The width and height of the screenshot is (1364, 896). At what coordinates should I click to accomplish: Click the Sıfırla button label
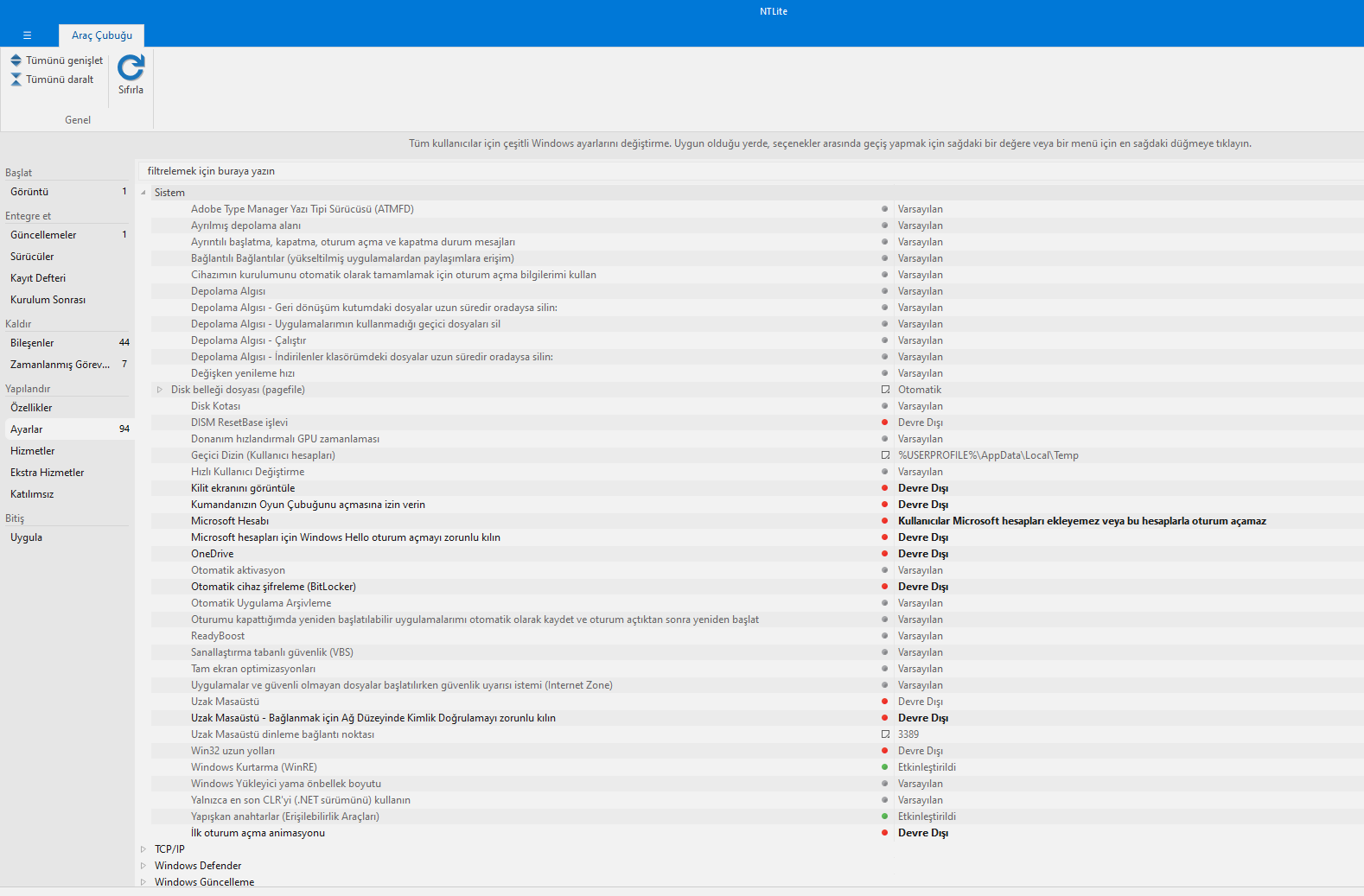click(131, 90)
